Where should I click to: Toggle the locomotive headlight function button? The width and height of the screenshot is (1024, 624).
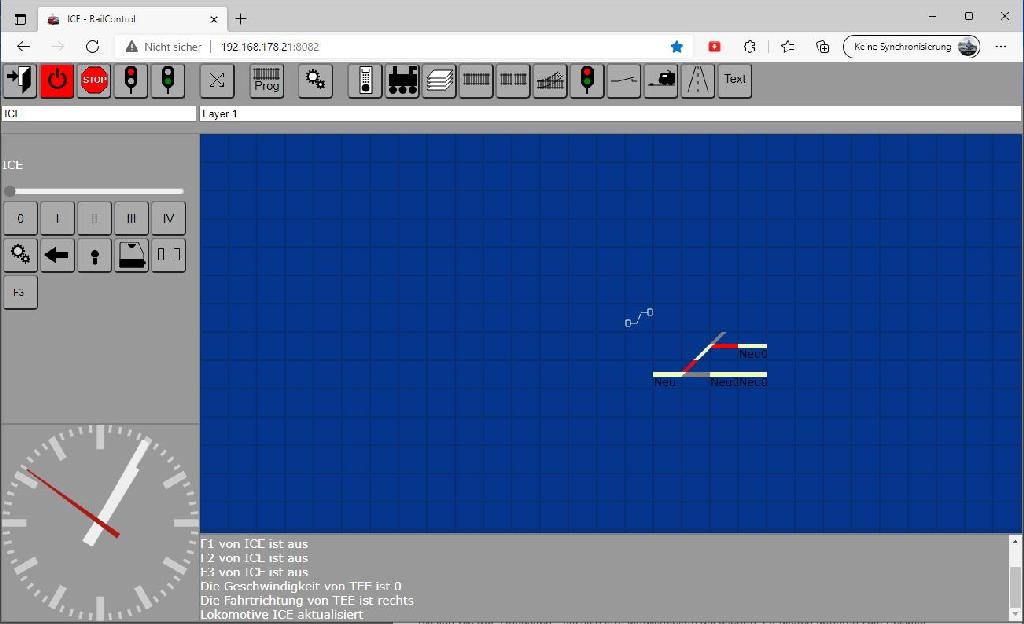tap(94, 255)
